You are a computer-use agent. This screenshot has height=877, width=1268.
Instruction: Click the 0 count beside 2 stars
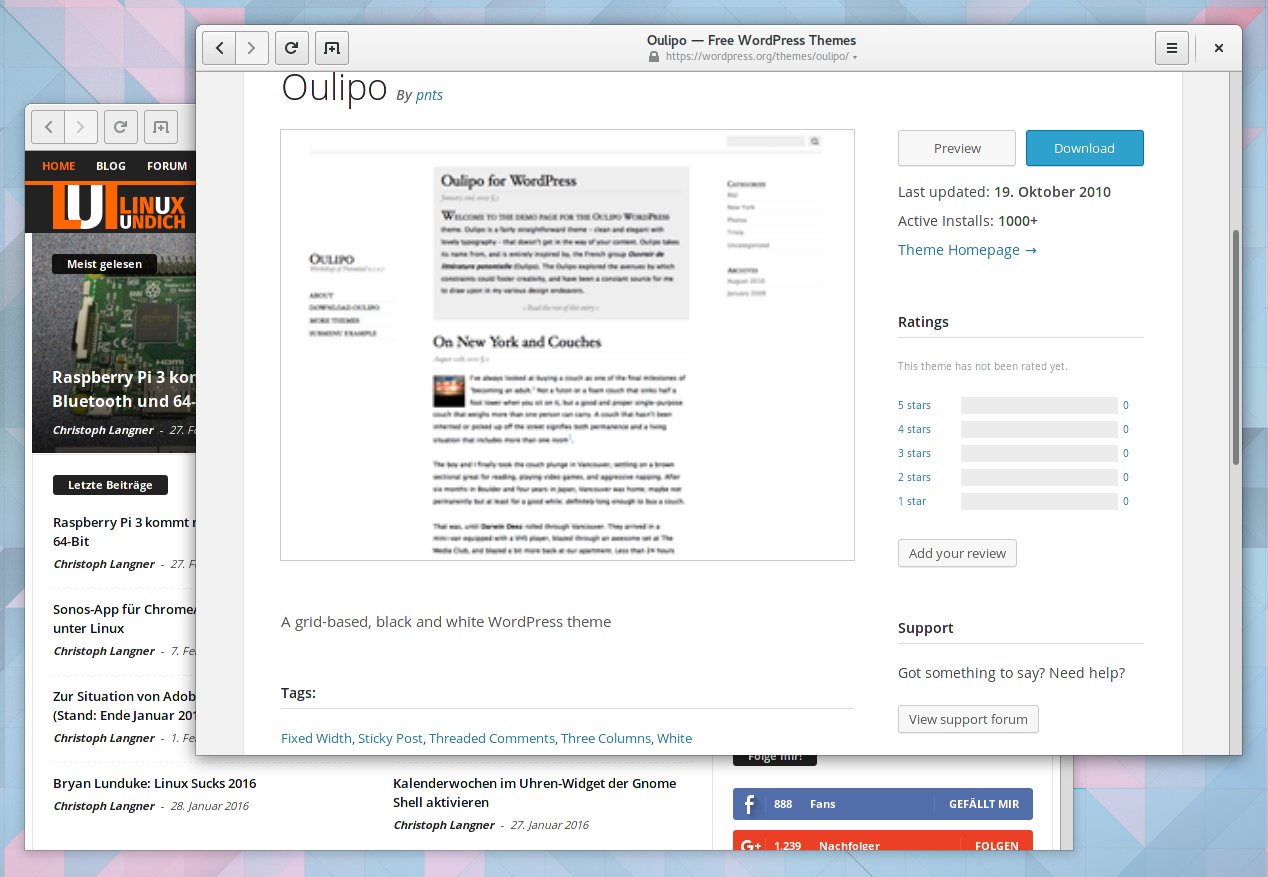pyautogui.click(x=1126, y=477)
